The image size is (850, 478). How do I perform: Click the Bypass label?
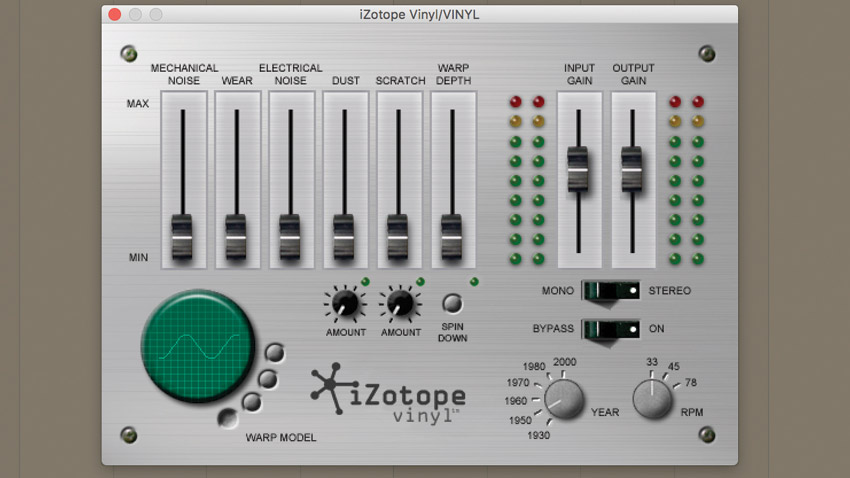553,328
